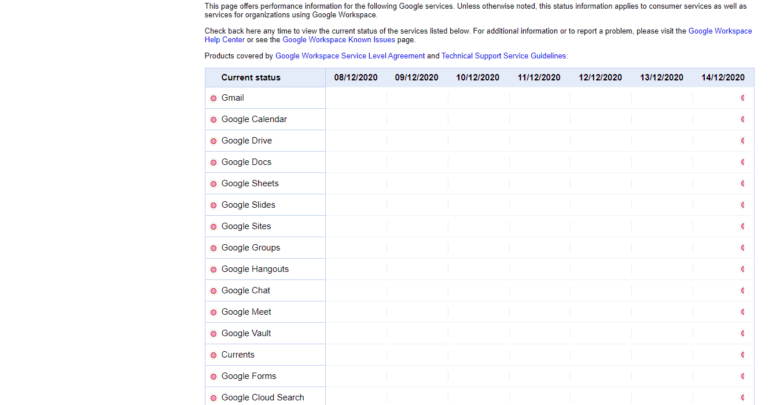Click the status dot next to Google Hangouts

click(x=213, y=269)
